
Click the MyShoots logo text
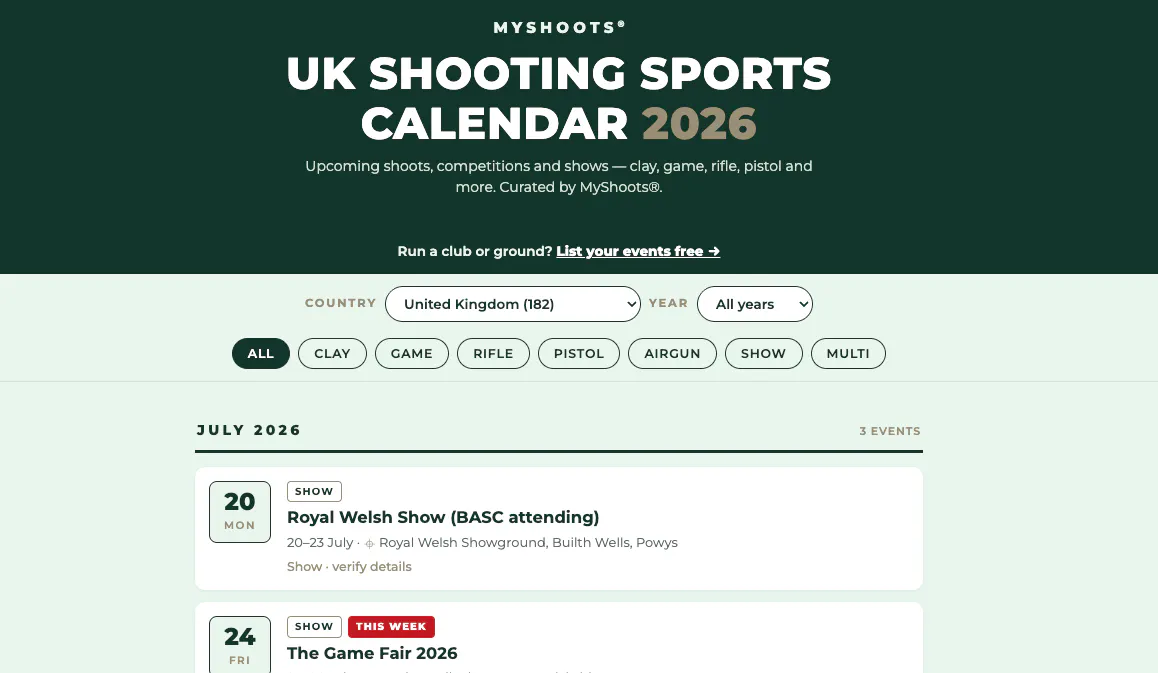pyautogui.click(x=559, y=27)
